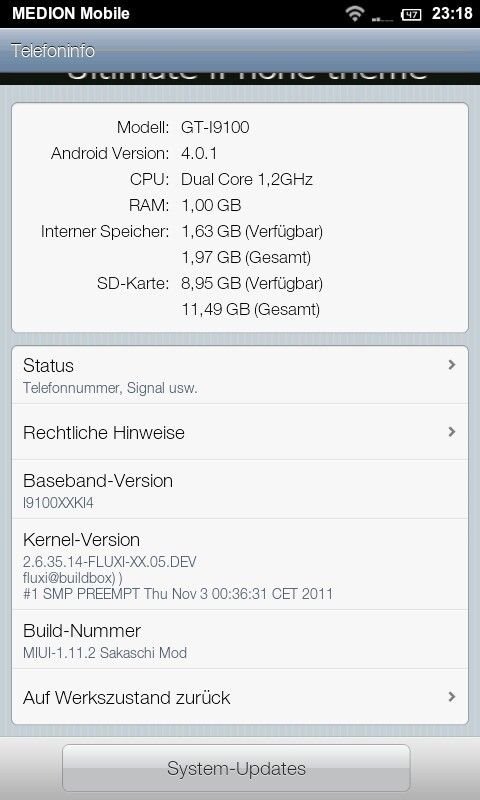Tap the Telefoninfo title header
Screen dimensions: 480x800
(x=53, y=51)
